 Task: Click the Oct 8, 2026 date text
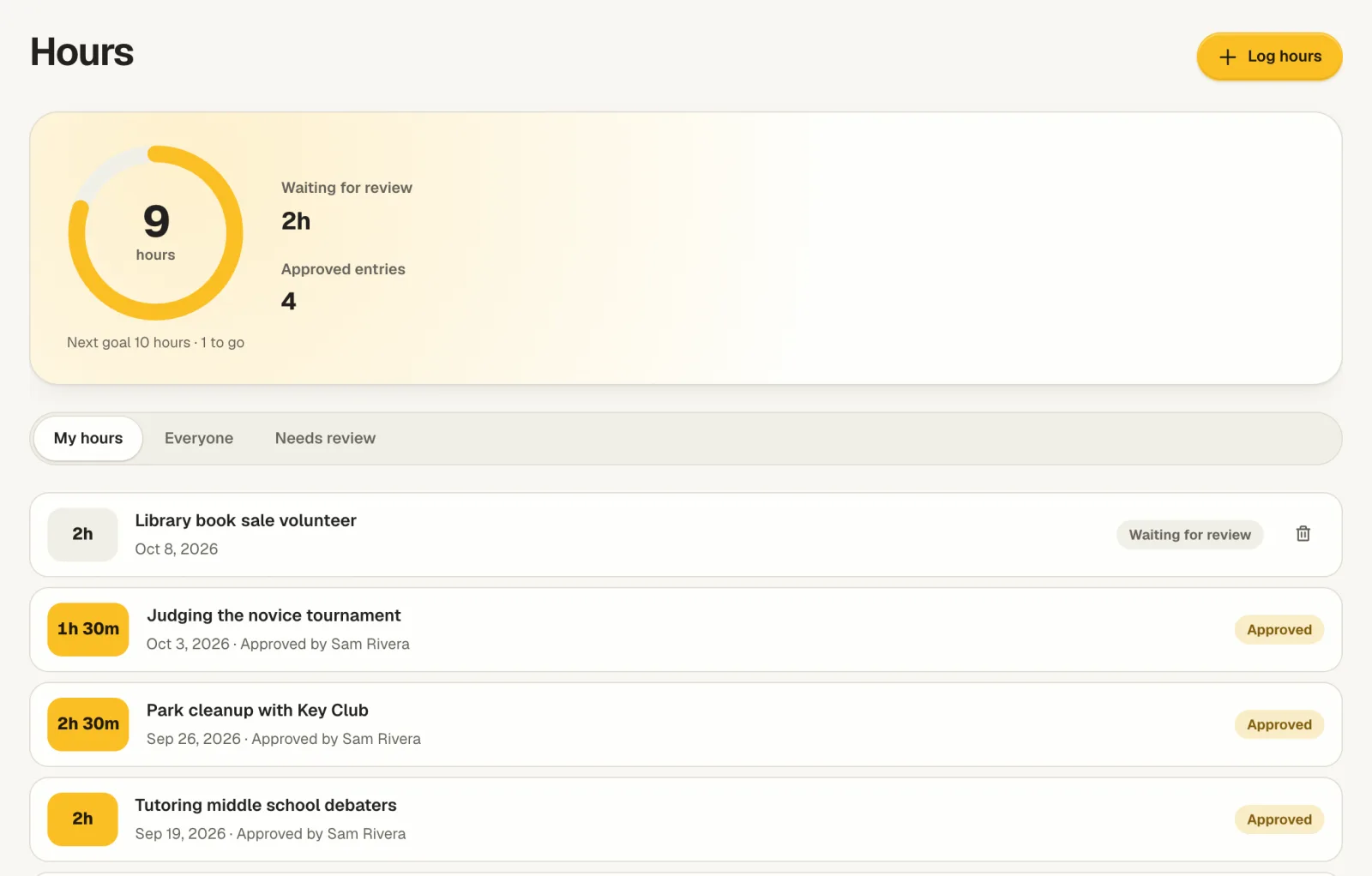coord(177,549)
